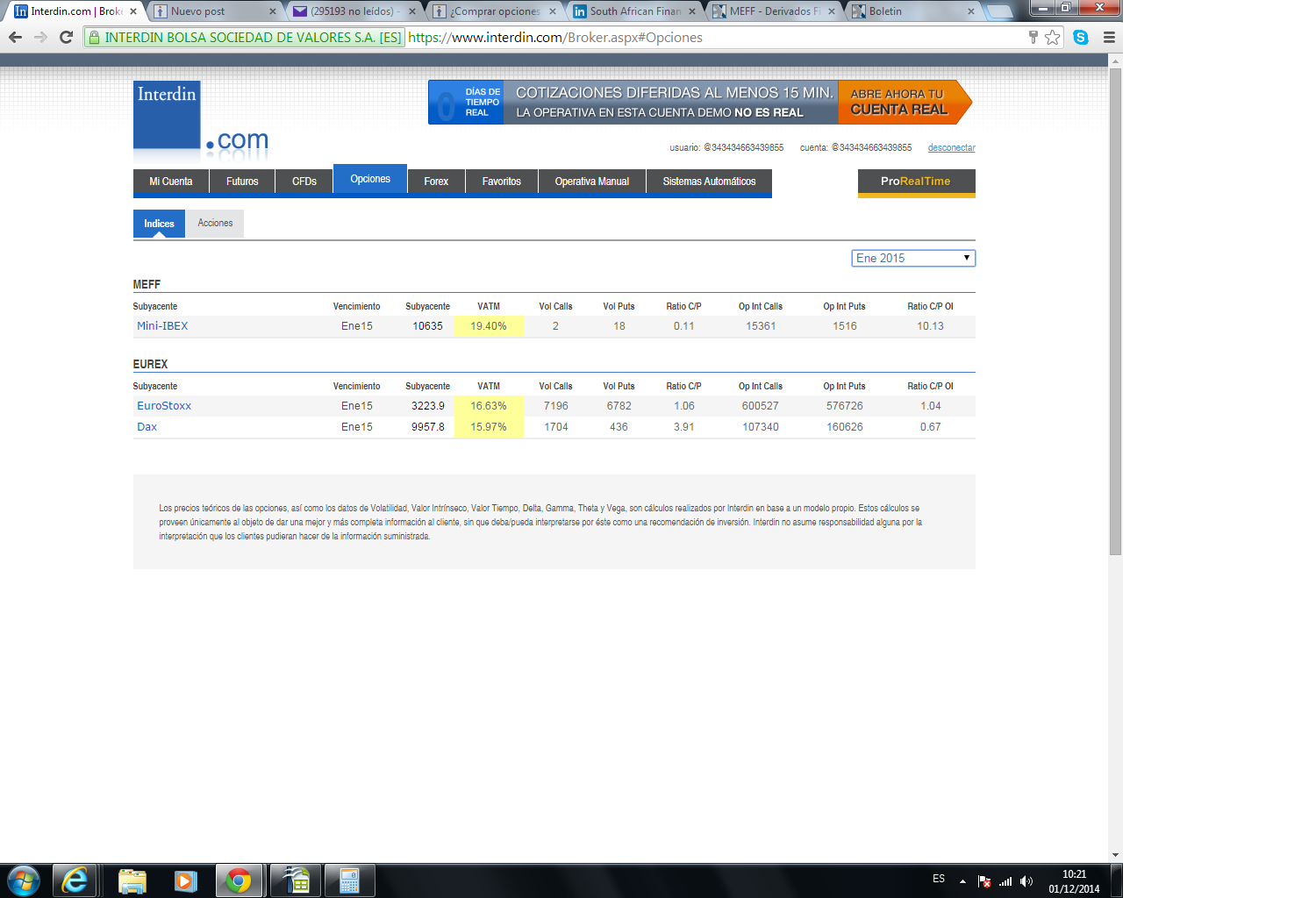This screenshot has width=1316, height=898.
Task: Open the Windows Start button
Action: [x=23, y=880]
